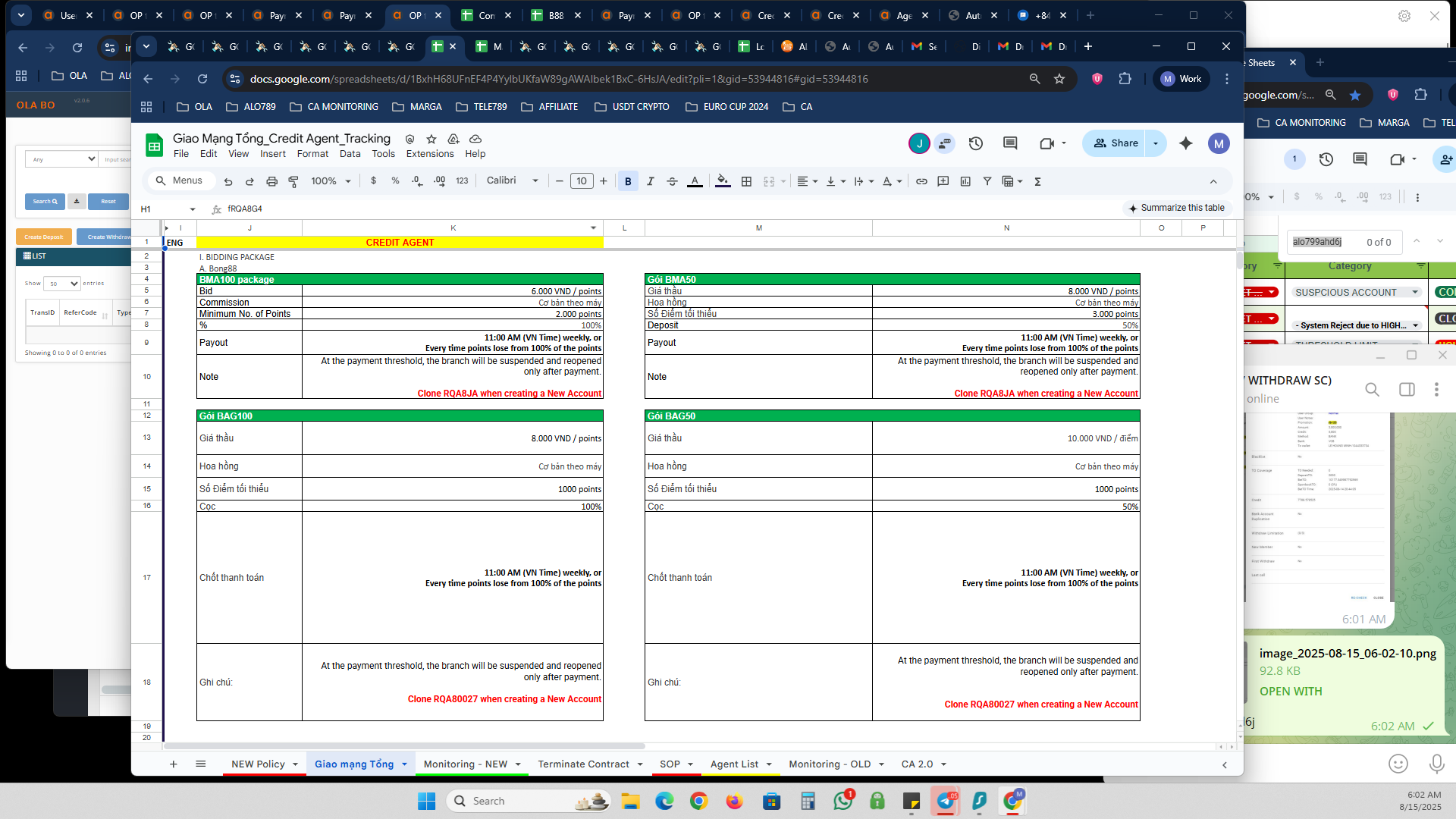1456x819 pixels.
Task: Insert a link using the toolbar icon
Action: [x=921, y=181]
